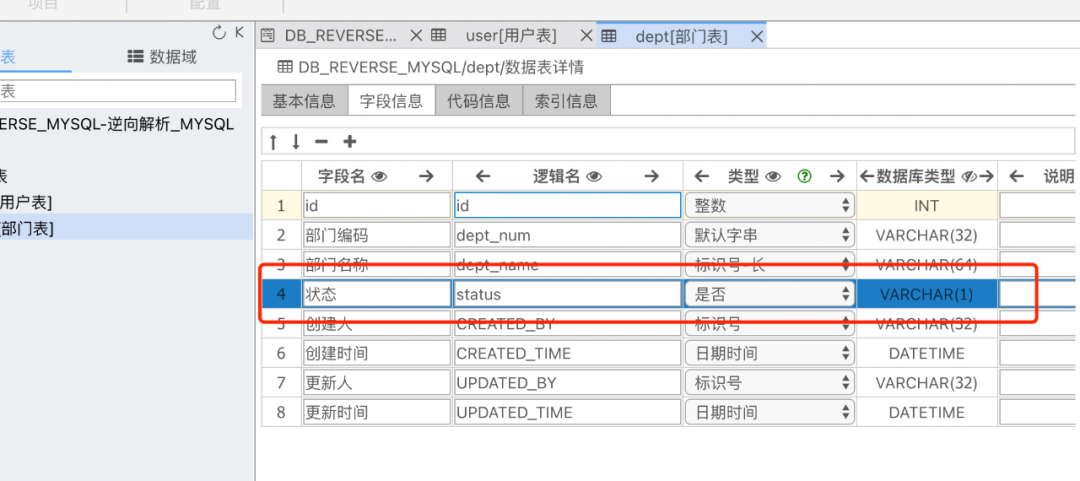Move 逻辑名 column right with arrow

[652, 177]
